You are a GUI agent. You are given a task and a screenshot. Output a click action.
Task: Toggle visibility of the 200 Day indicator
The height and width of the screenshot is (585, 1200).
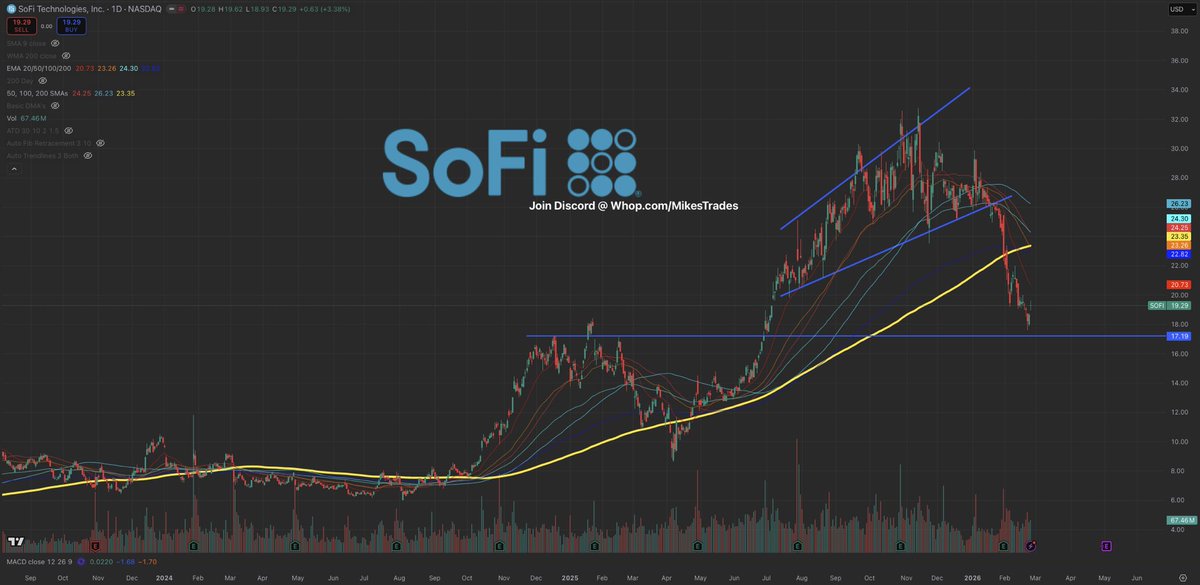(44, 80)
